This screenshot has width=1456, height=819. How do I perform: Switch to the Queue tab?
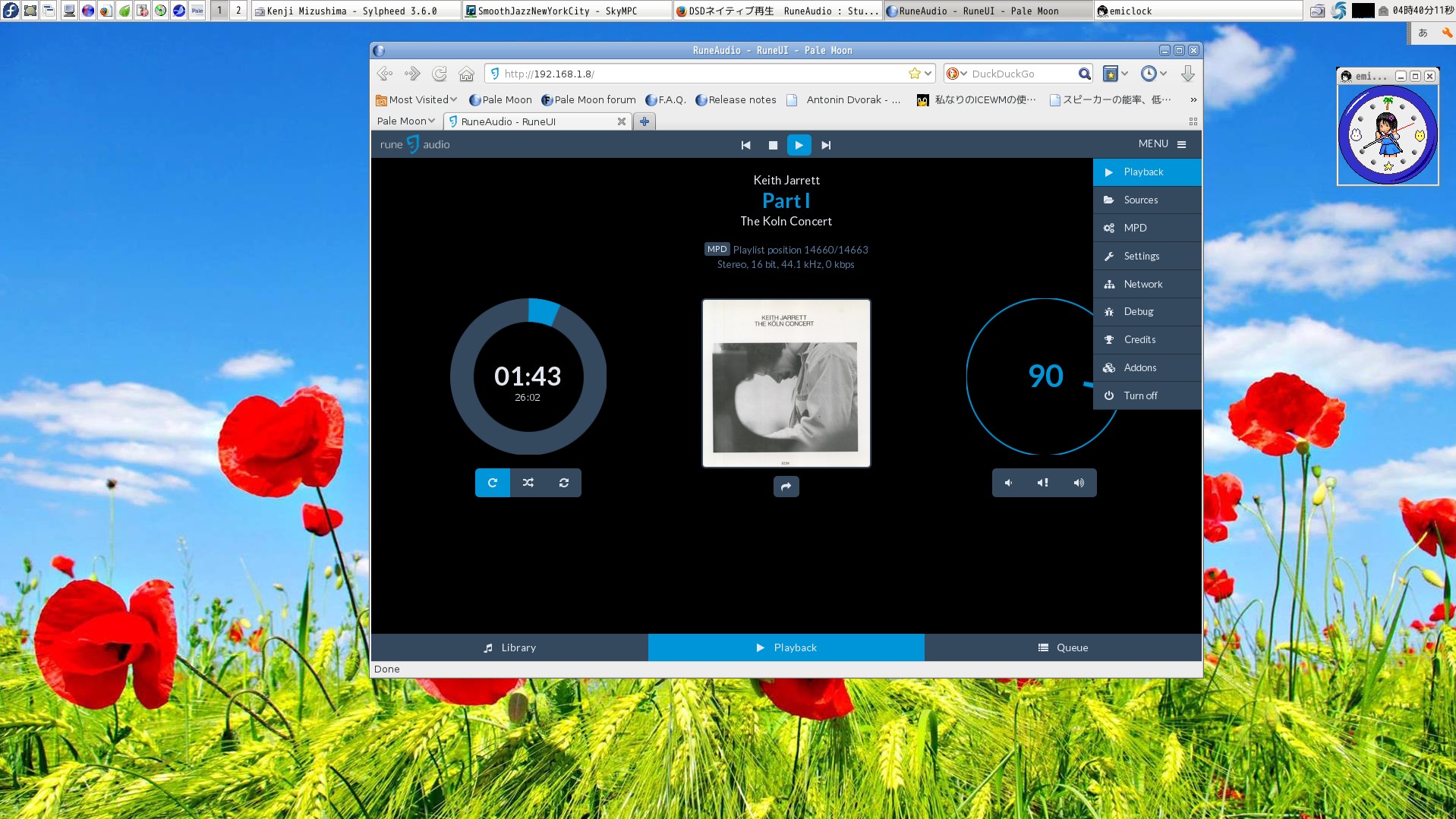pyautogui.click(x=1063, y=647)
